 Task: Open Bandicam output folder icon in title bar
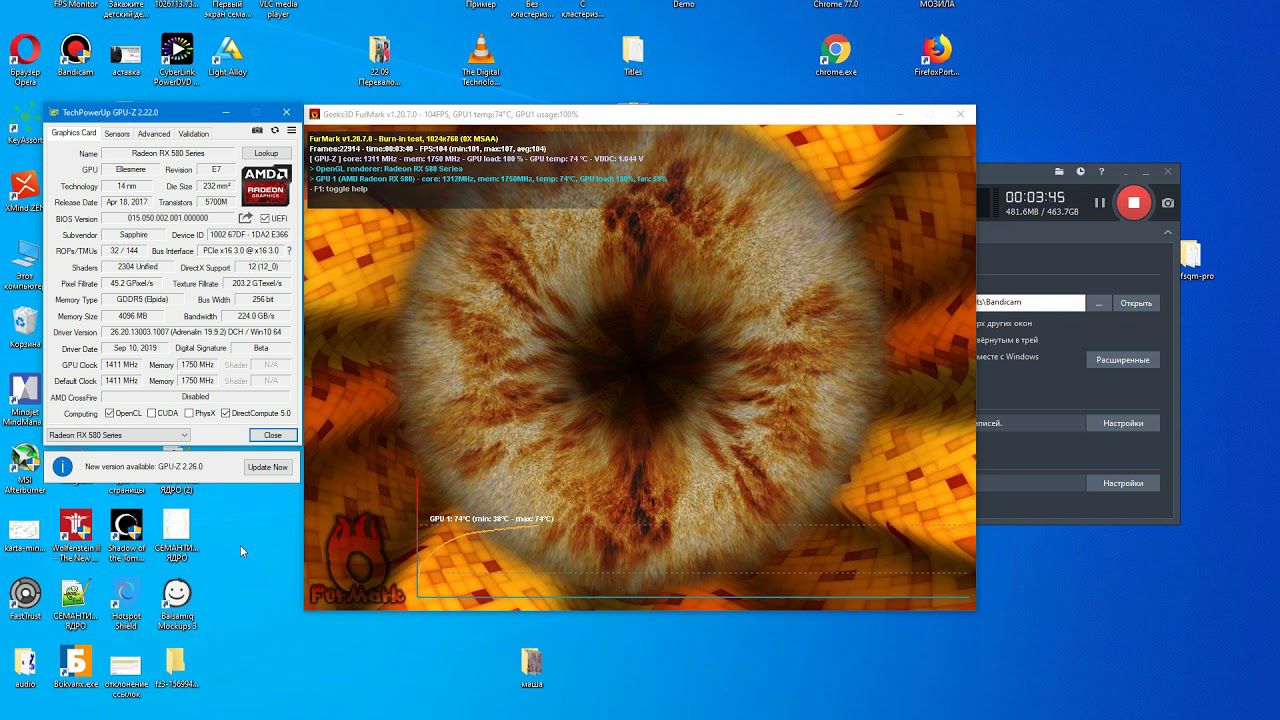tap(1059, 172)
